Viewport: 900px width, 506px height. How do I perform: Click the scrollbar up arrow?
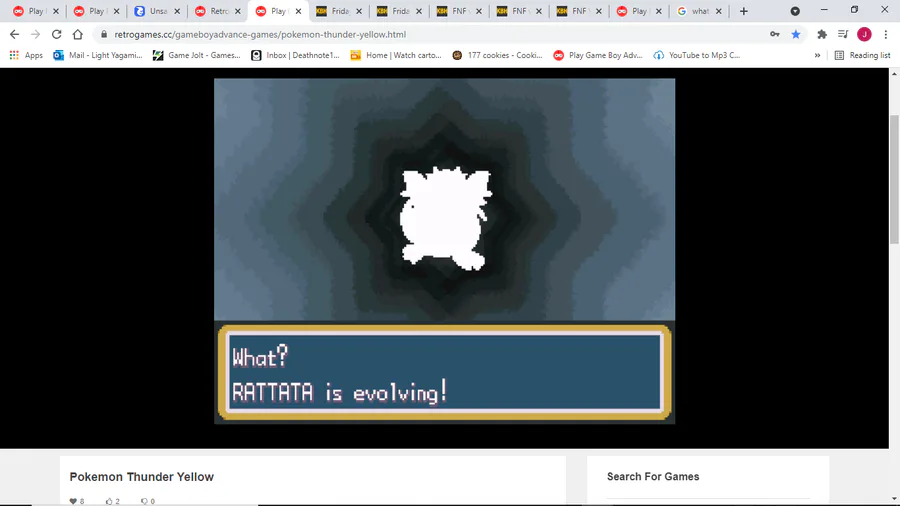point(894,73)
